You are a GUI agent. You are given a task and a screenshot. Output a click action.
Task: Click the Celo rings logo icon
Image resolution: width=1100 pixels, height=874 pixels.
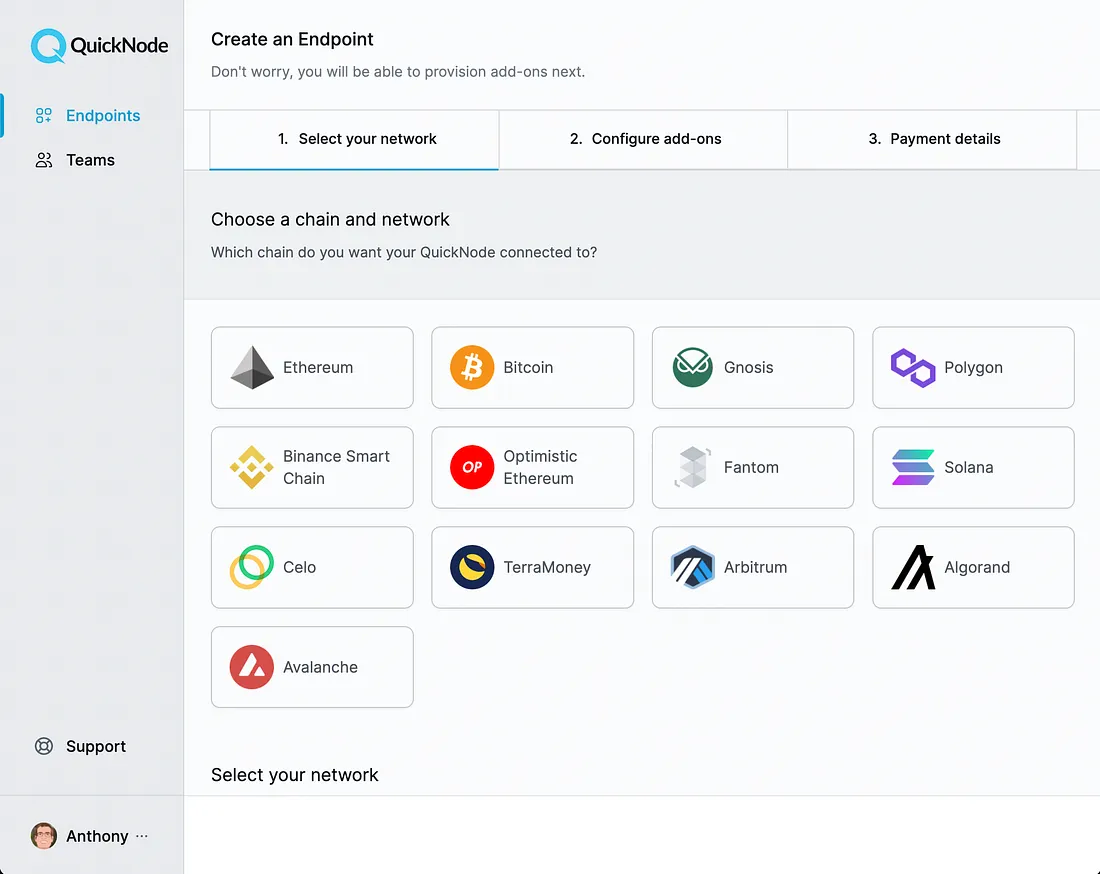(x=252, y=567)
